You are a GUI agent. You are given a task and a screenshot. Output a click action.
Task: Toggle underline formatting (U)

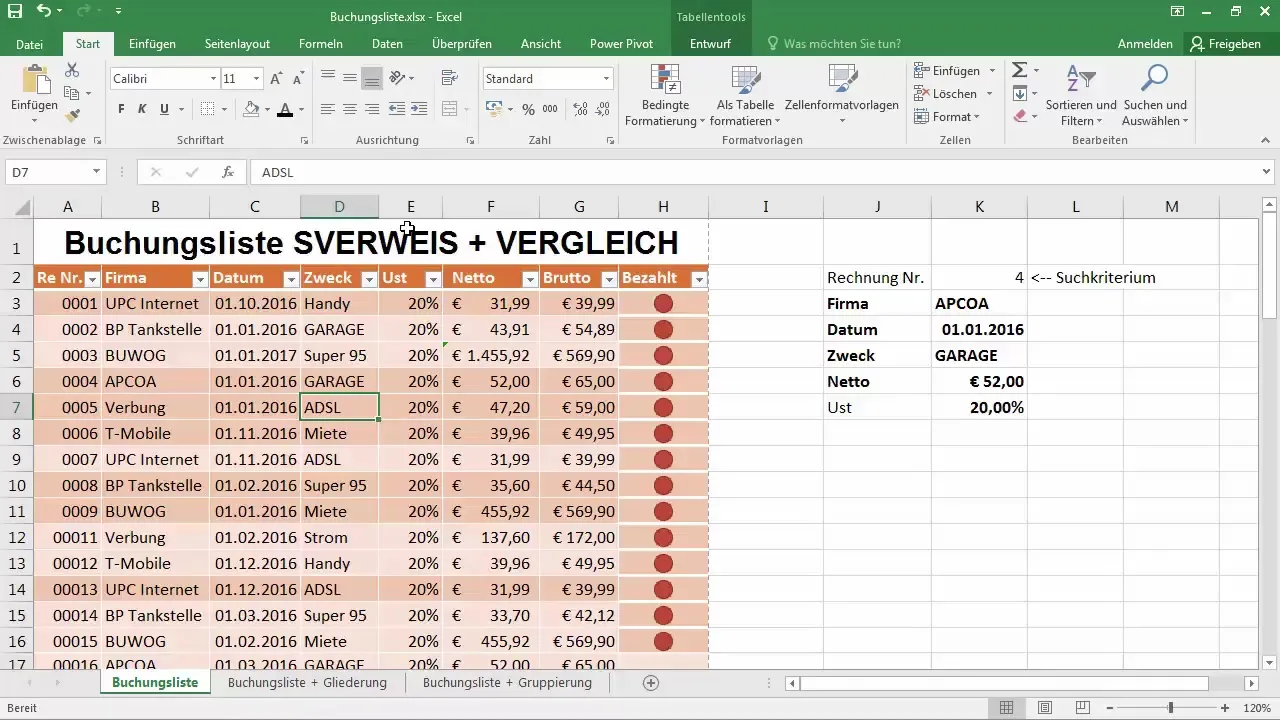point(164,109)
